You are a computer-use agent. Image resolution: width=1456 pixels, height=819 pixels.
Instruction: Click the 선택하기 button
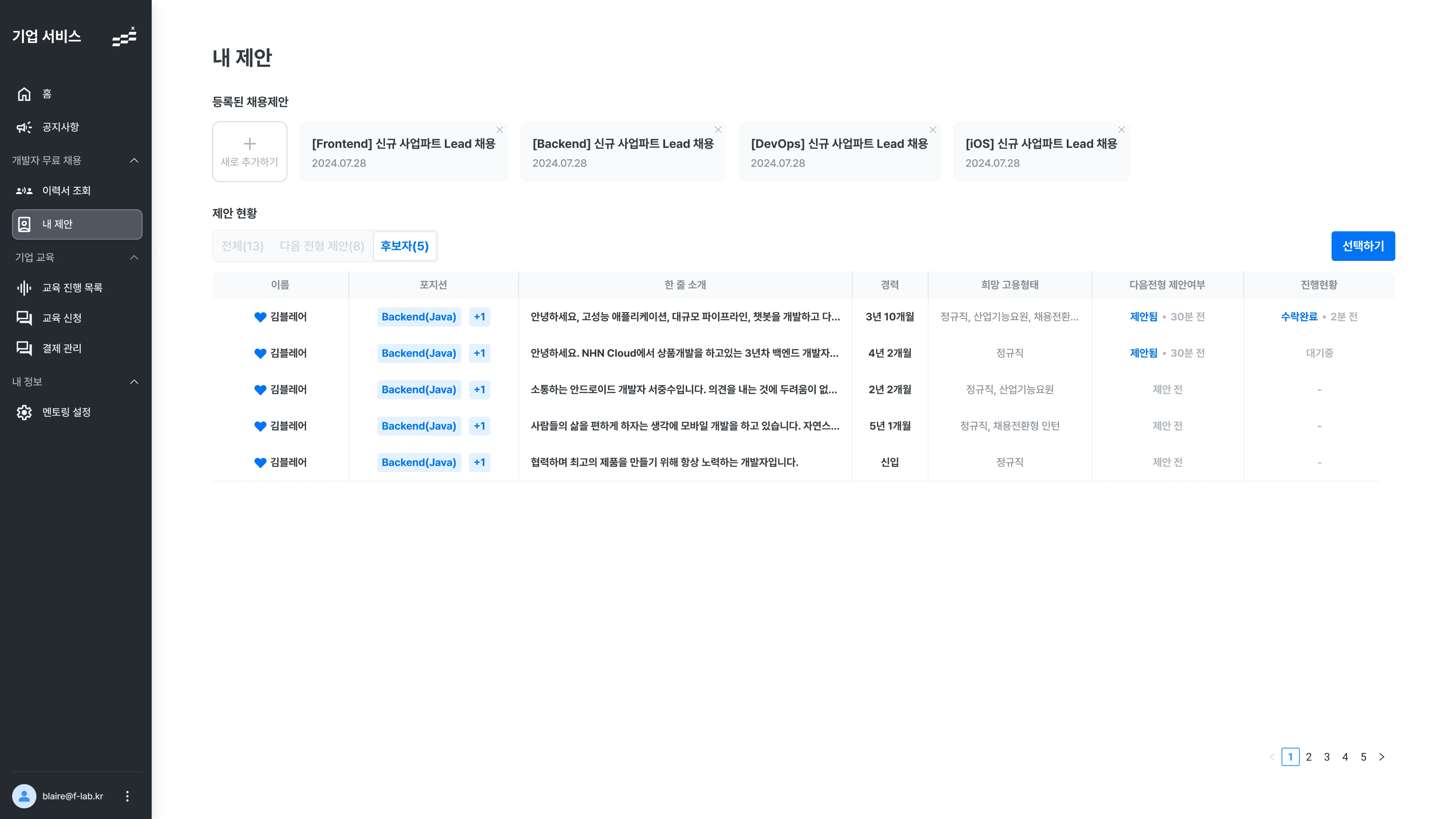pos(1363,246)
